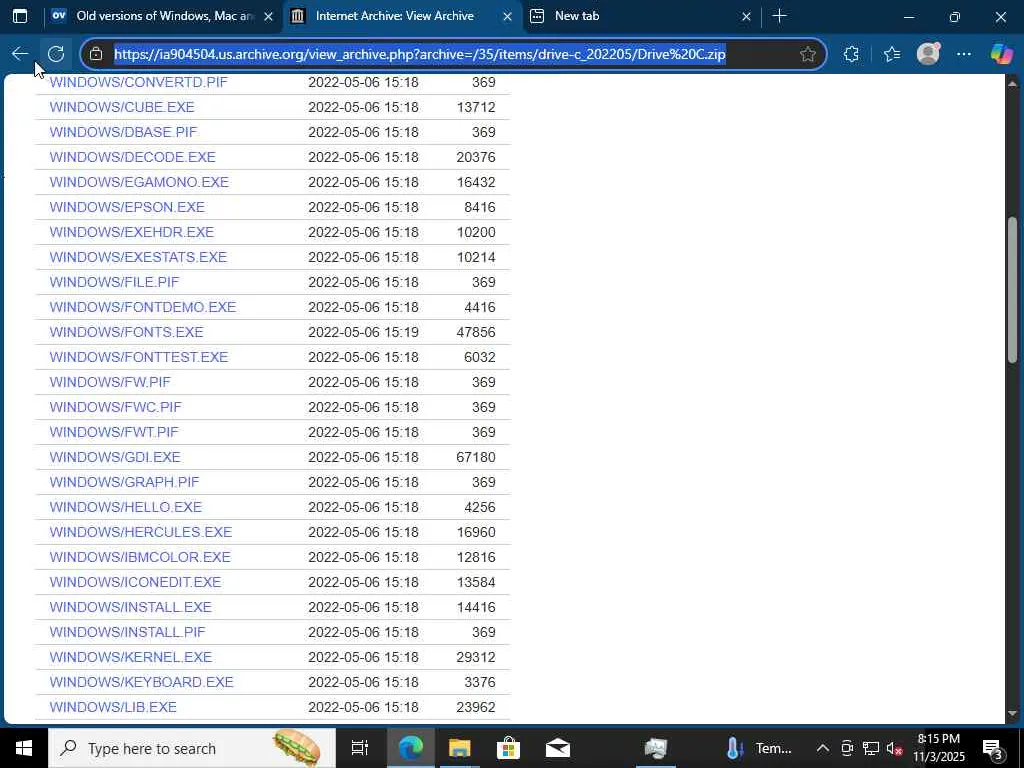Select the 67180 size value for GDI.EXE

pos(475,457)
